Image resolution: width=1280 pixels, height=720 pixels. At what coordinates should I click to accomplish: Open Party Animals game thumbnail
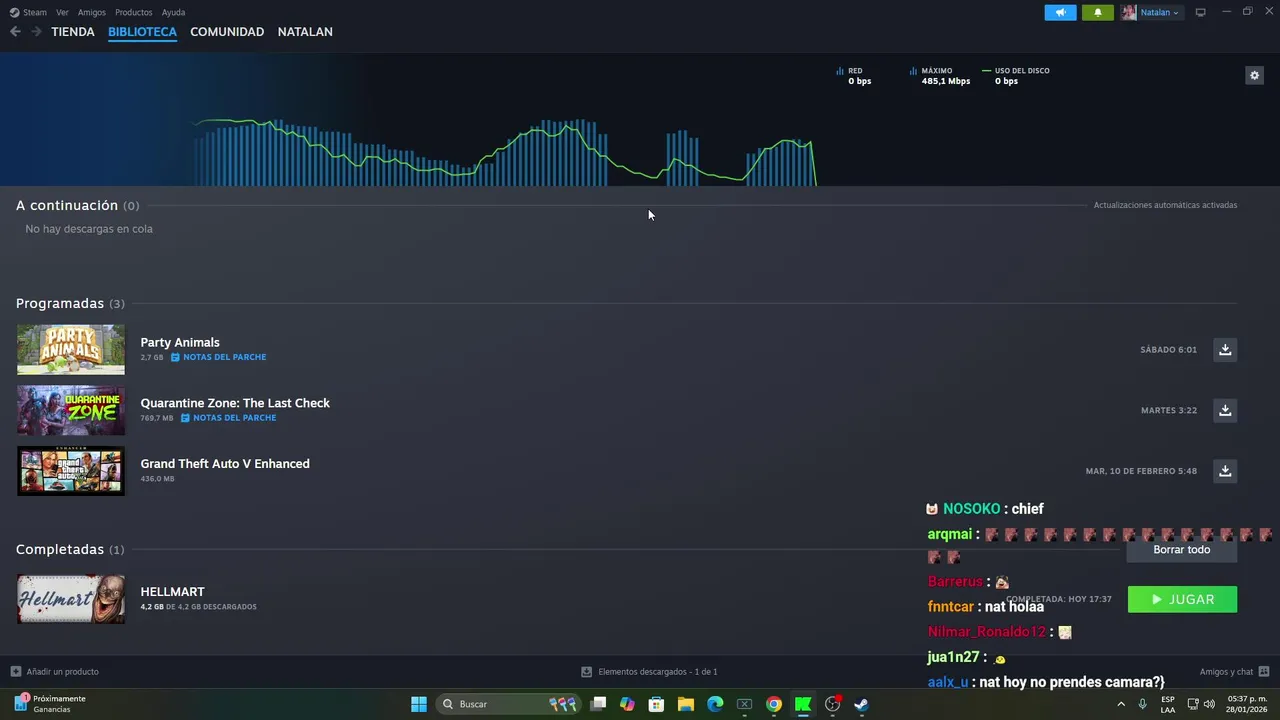point(71,349)
